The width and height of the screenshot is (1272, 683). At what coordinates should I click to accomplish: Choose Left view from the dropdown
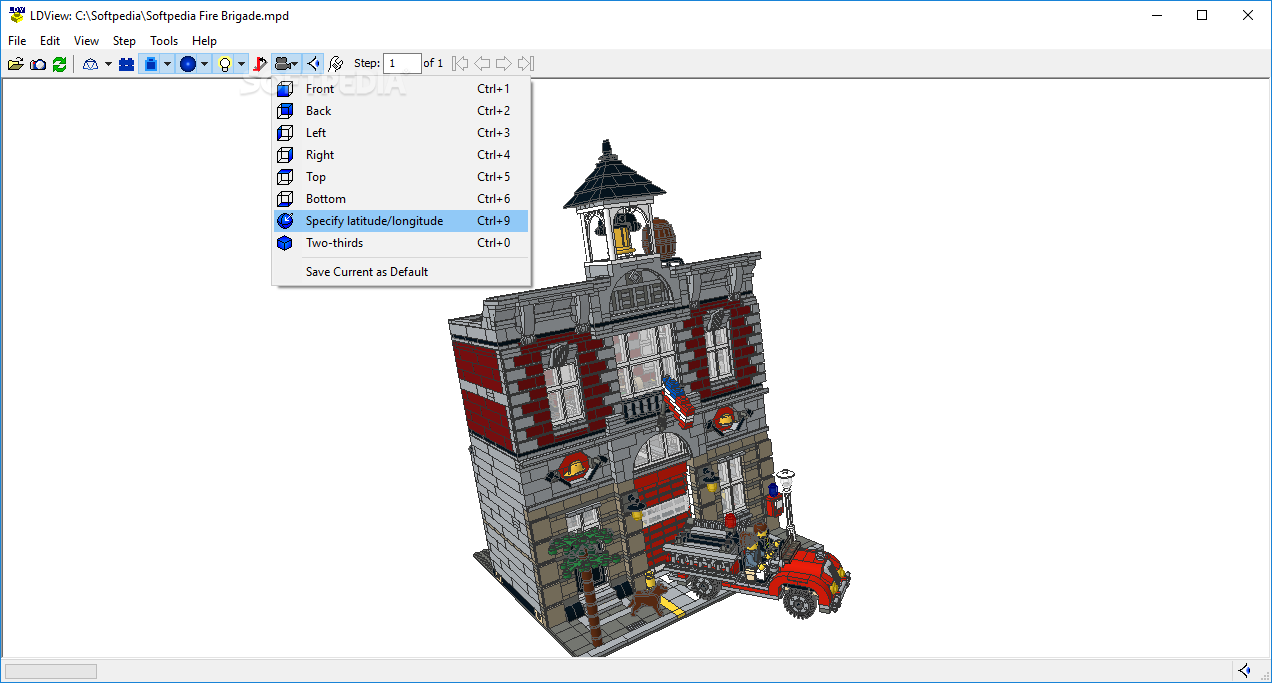(x=401, y=133)
